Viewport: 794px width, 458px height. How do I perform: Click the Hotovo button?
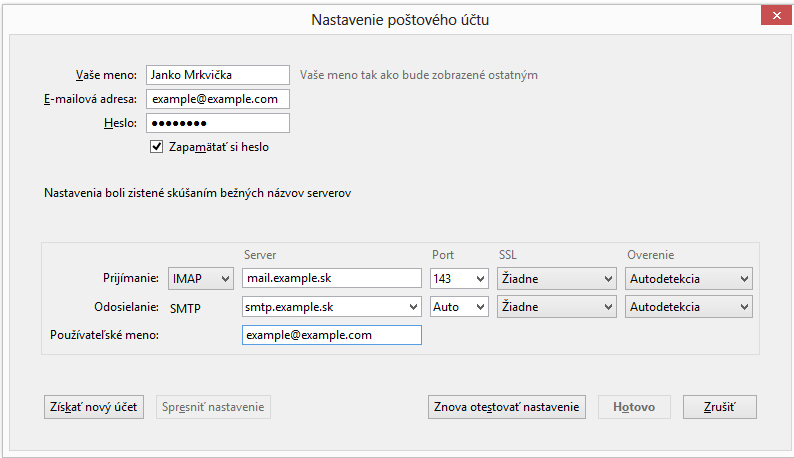coord(634,407)
